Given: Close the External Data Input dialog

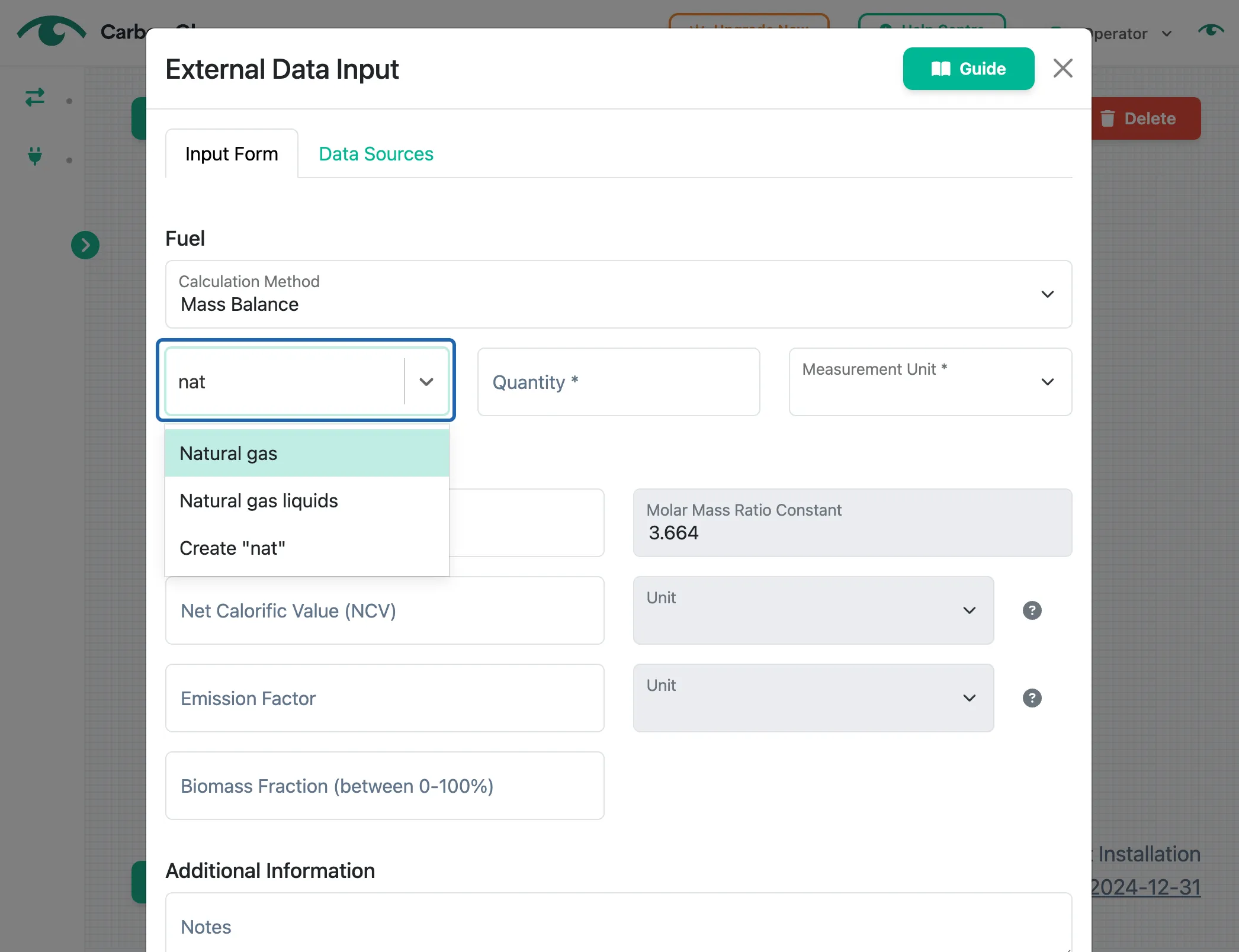Looking at the screenshot, I should coord(1063,69).
